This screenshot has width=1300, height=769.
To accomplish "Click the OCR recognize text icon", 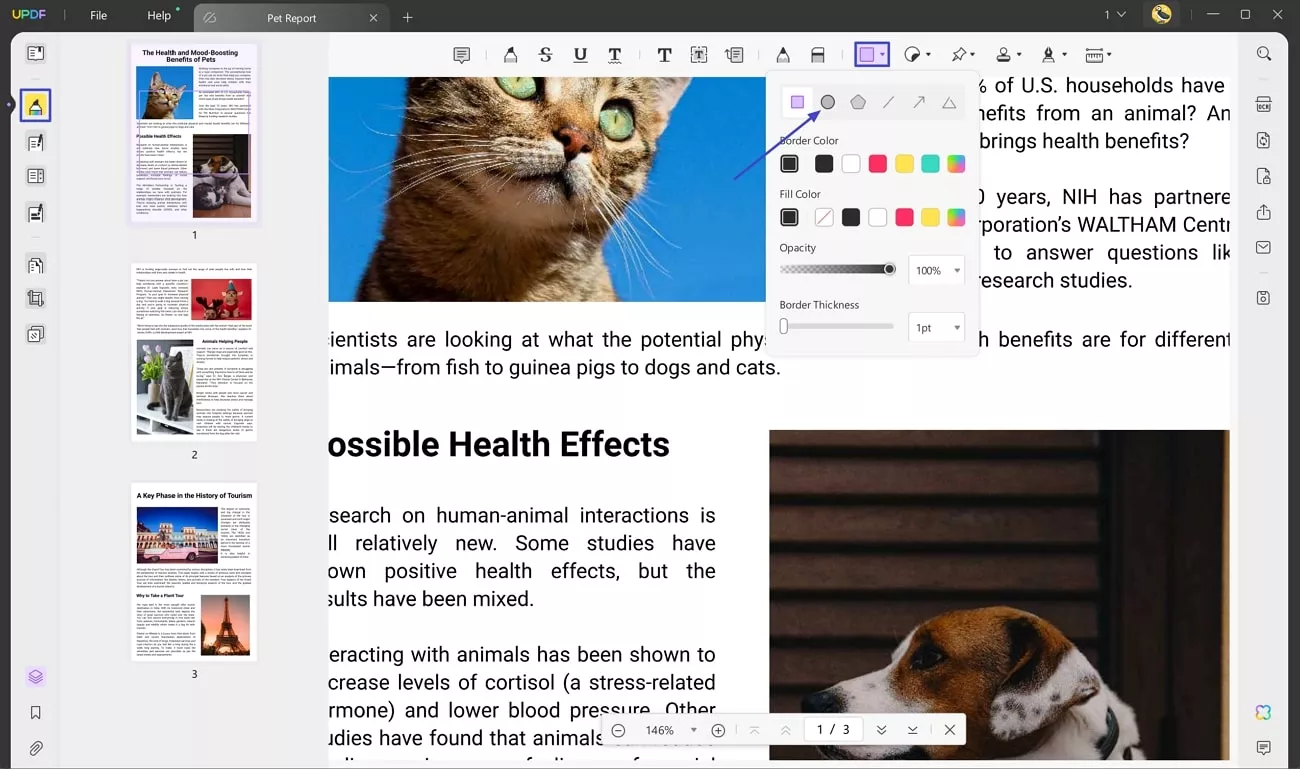I will tap(1264, 105).
